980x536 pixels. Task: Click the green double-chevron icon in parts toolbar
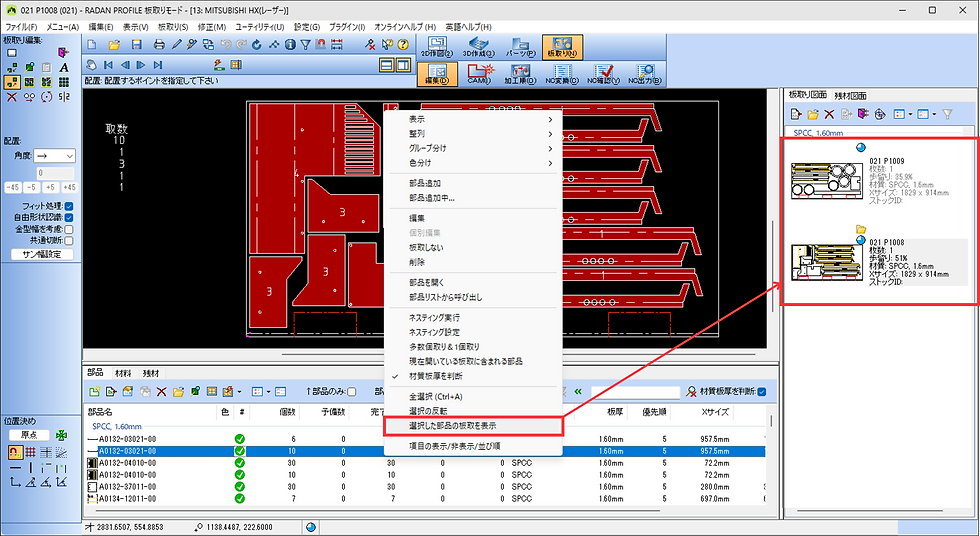coord(578,392)
